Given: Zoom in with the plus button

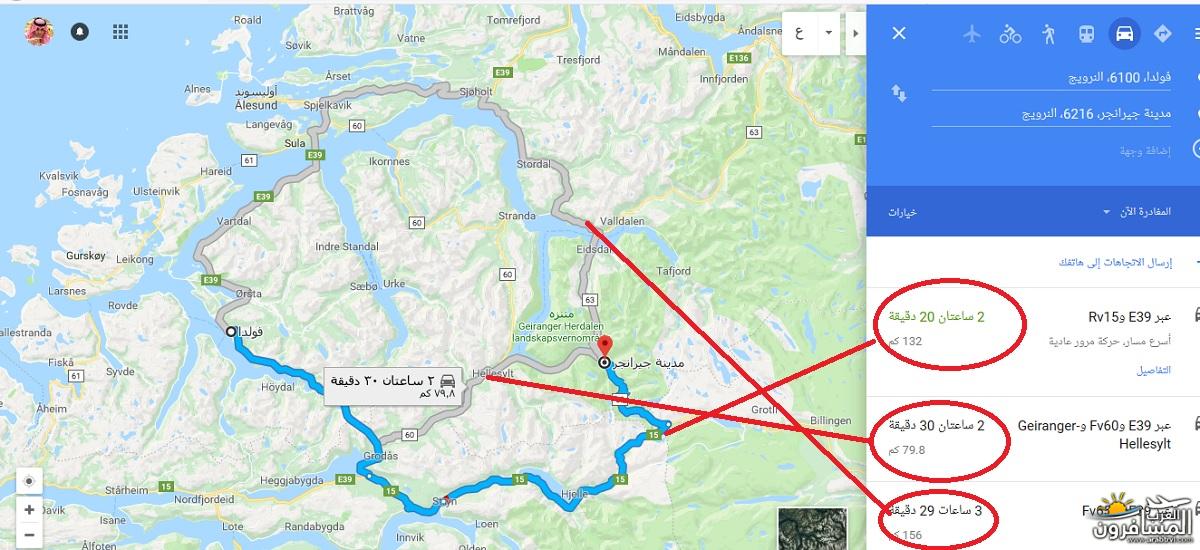Looking at the screenshot, I should point(29,510).
